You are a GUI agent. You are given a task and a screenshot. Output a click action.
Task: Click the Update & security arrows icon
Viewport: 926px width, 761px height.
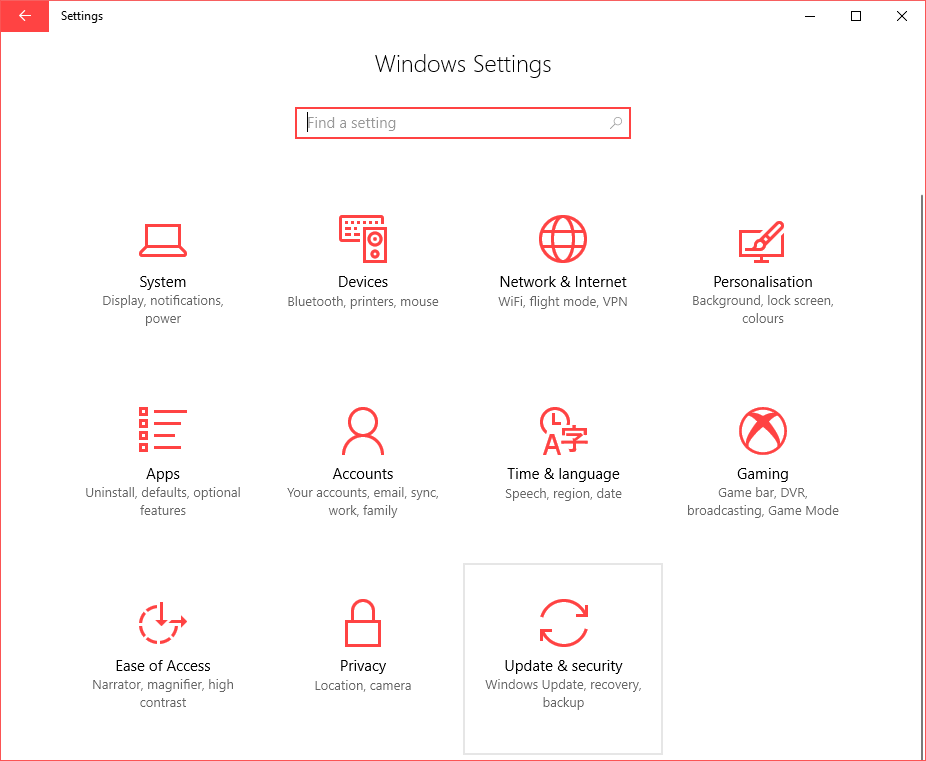563,623
